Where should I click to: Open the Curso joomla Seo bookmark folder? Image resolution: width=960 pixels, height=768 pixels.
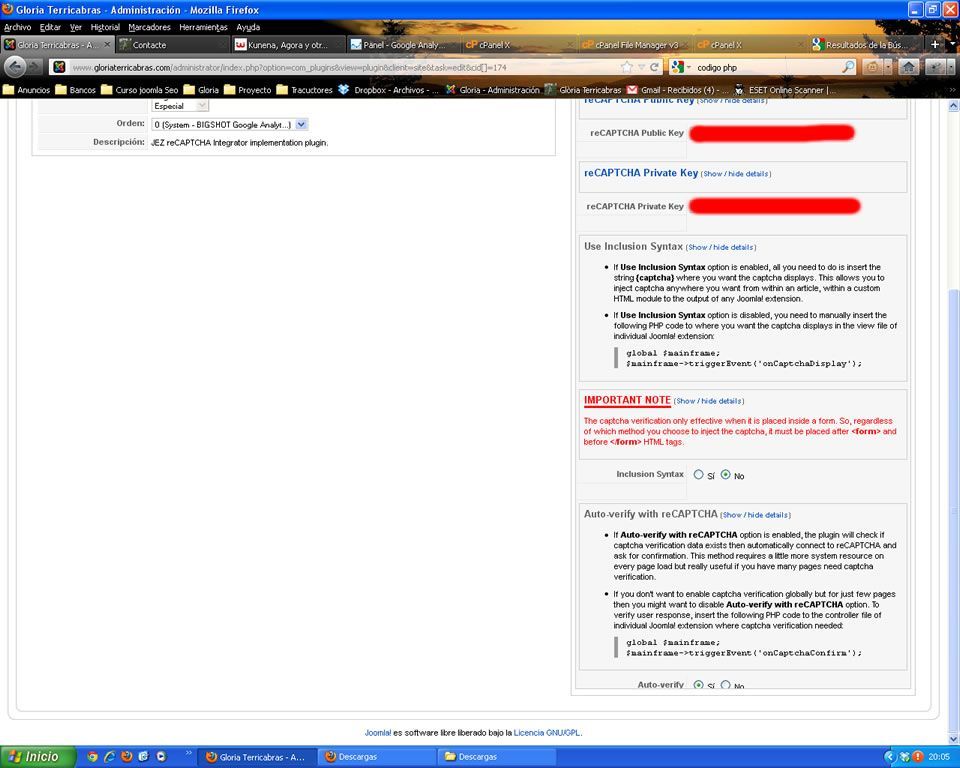tap(140, 90)
